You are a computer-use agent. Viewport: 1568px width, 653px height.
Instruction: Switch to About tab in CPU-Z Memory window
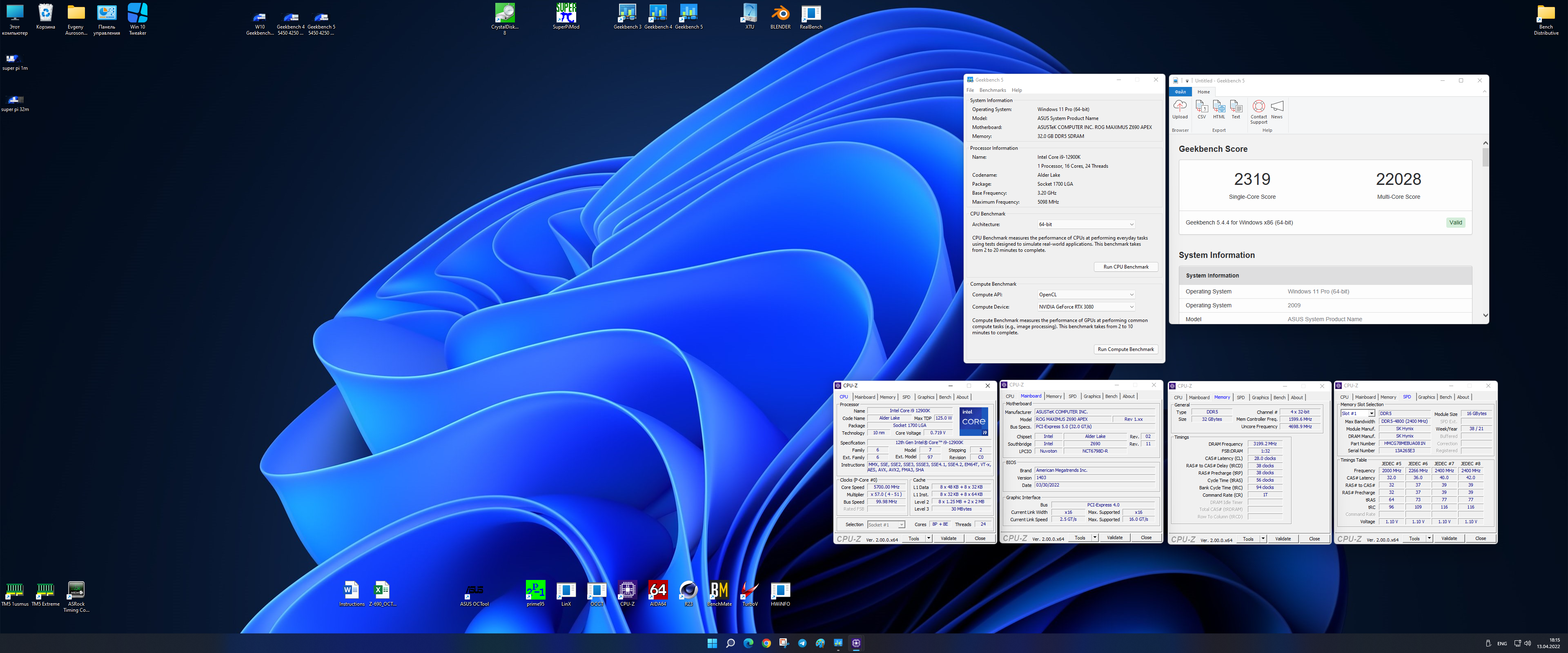(1297, 398)
